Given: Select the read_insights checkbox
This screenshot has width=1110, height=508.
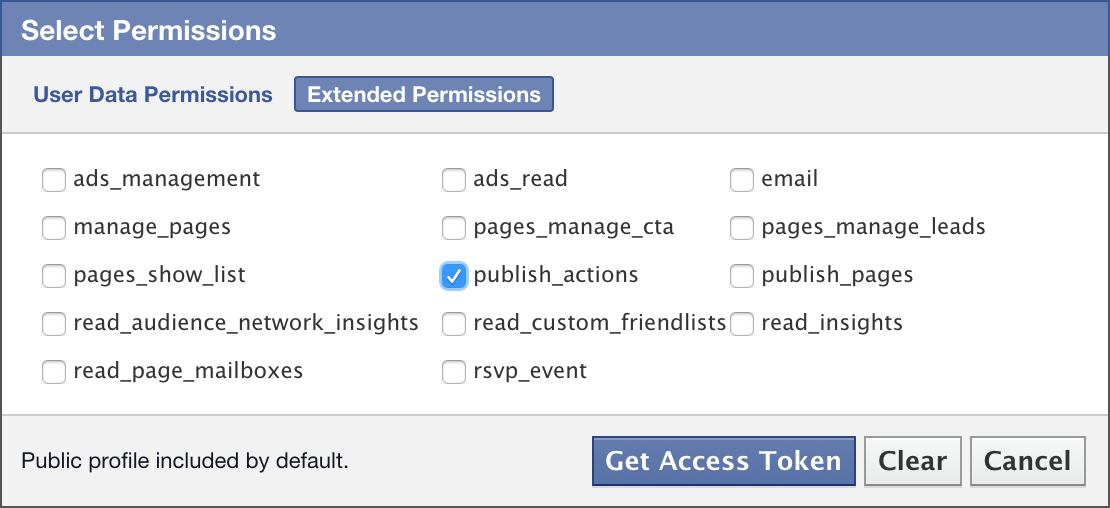Looking at the screenshot, I should coord(742,324).
